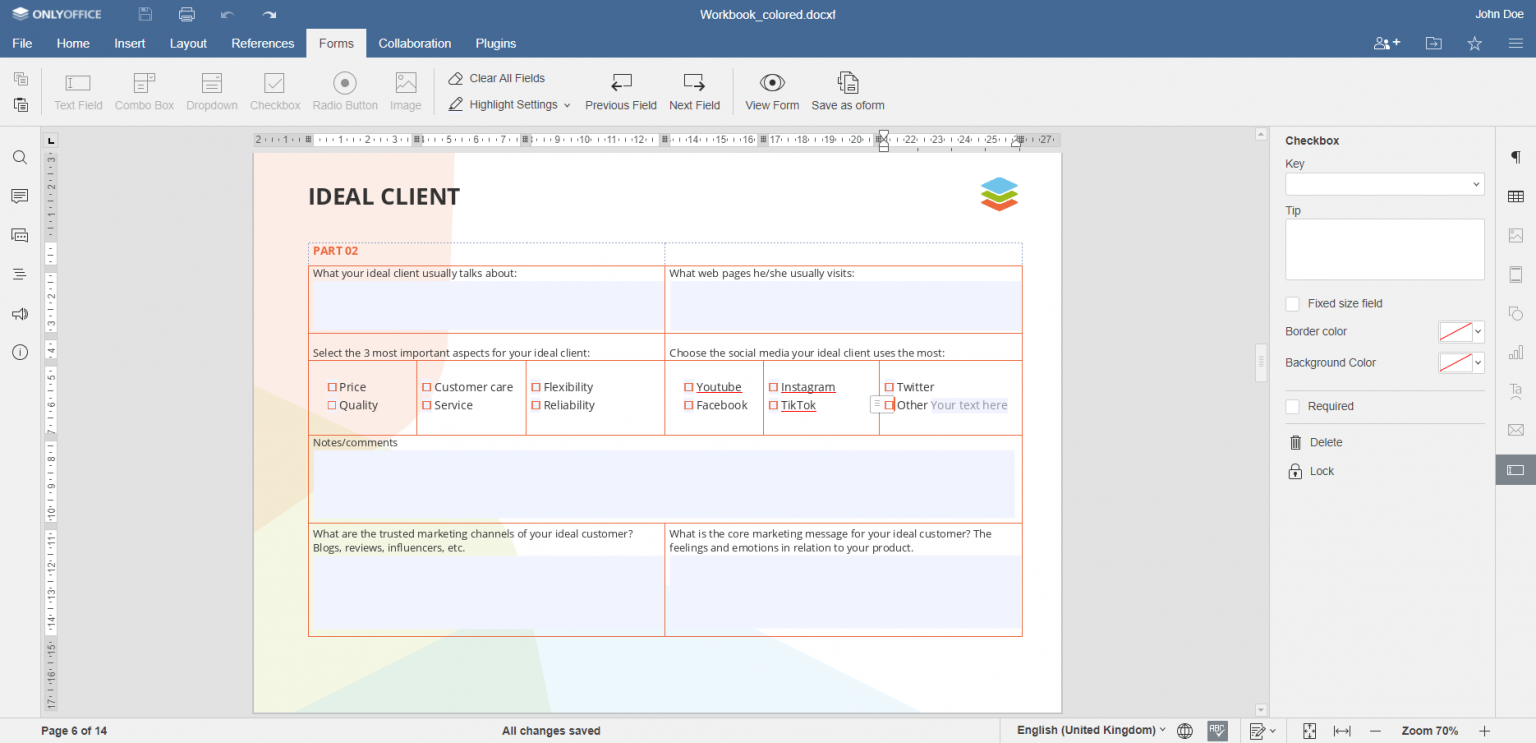Open Paragraph settings in the right sidebar
Image resolution: width=1536 pixels, height=743 pixels.
tap(1515, 157)
